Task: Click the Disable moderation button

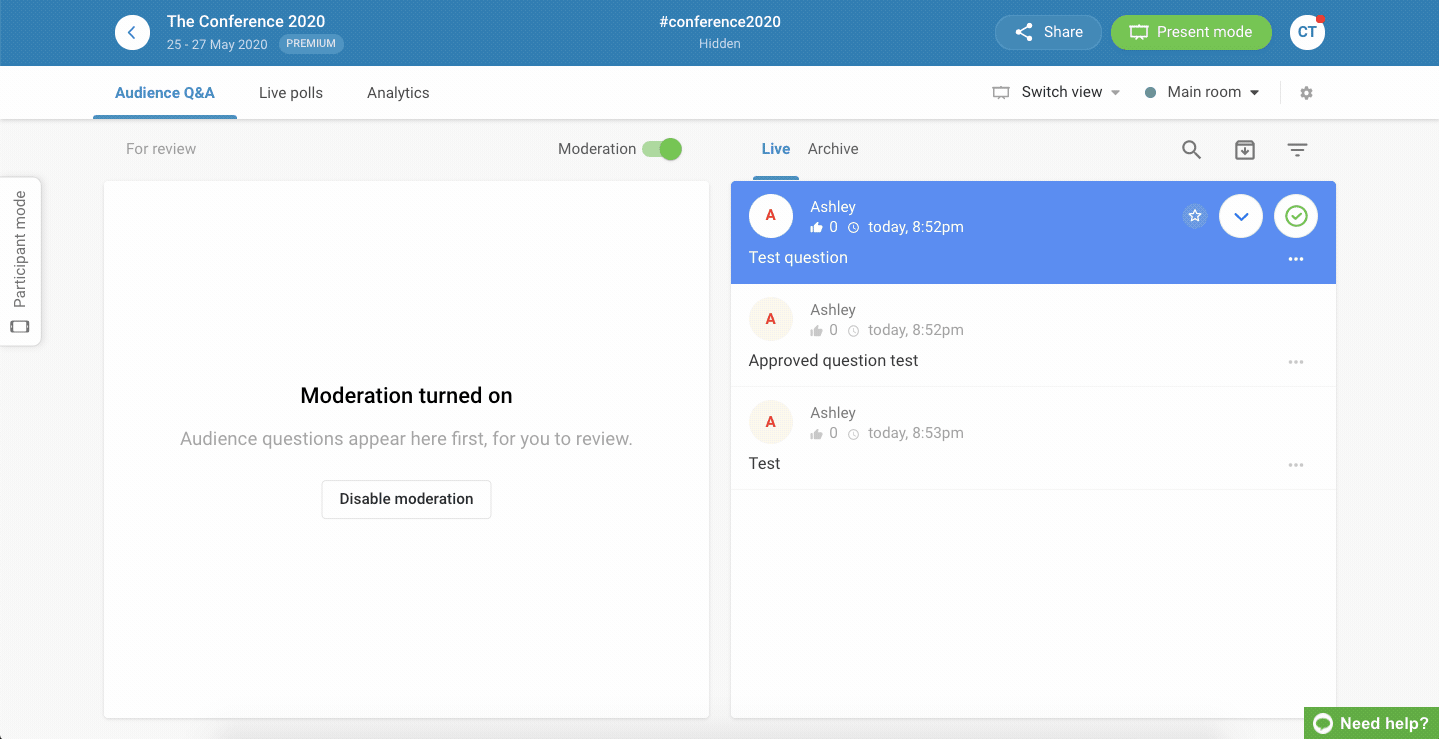Action: (x=406, y=499)
